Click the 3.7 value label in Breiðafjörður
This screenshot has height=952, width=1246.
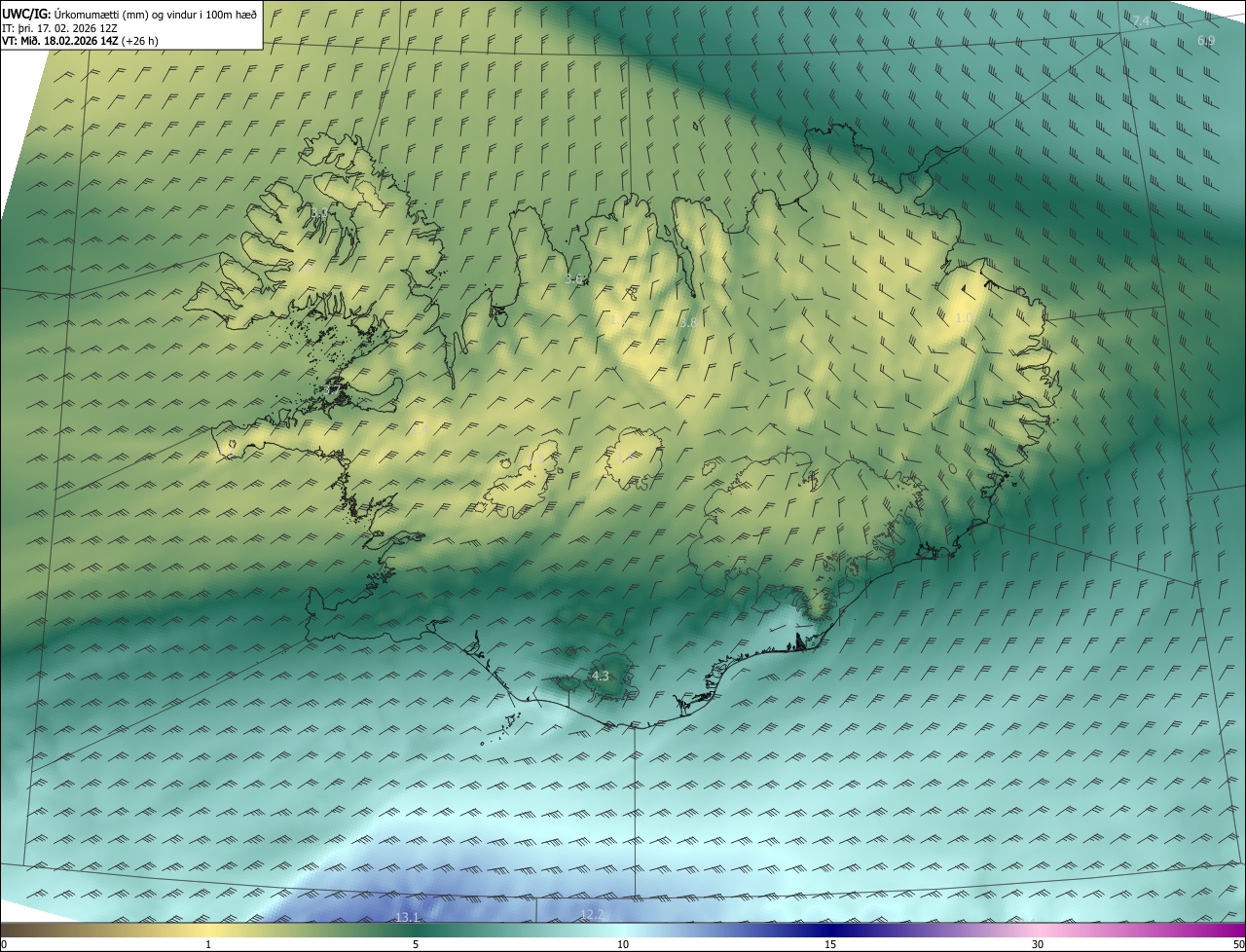(332, 390)
